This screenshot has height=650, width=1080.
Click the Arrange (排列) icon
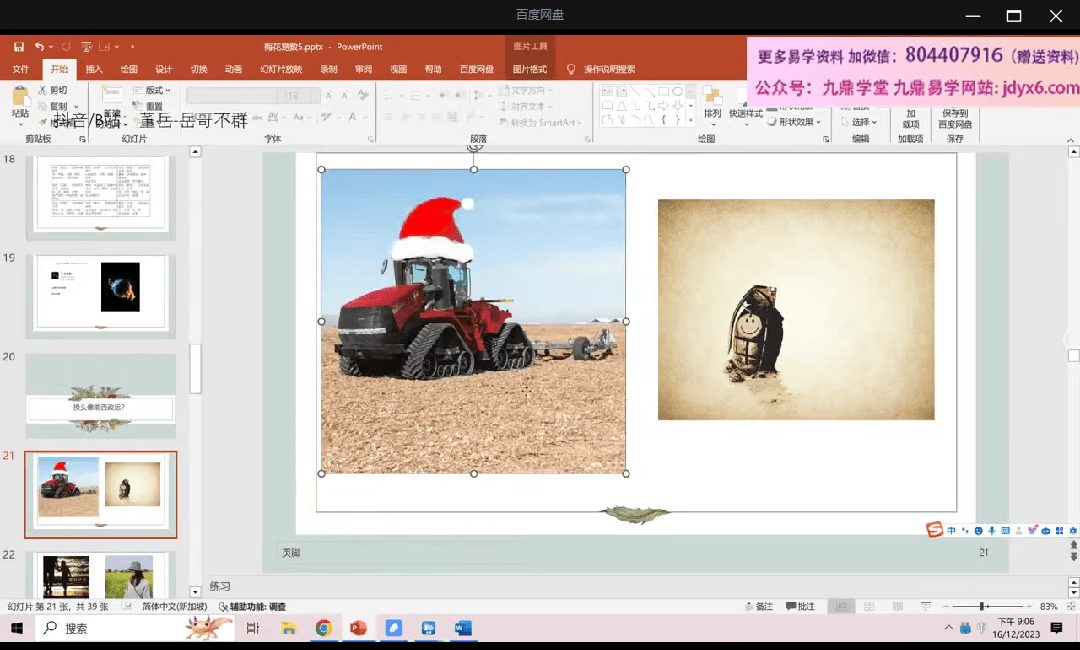pos(712,100)
